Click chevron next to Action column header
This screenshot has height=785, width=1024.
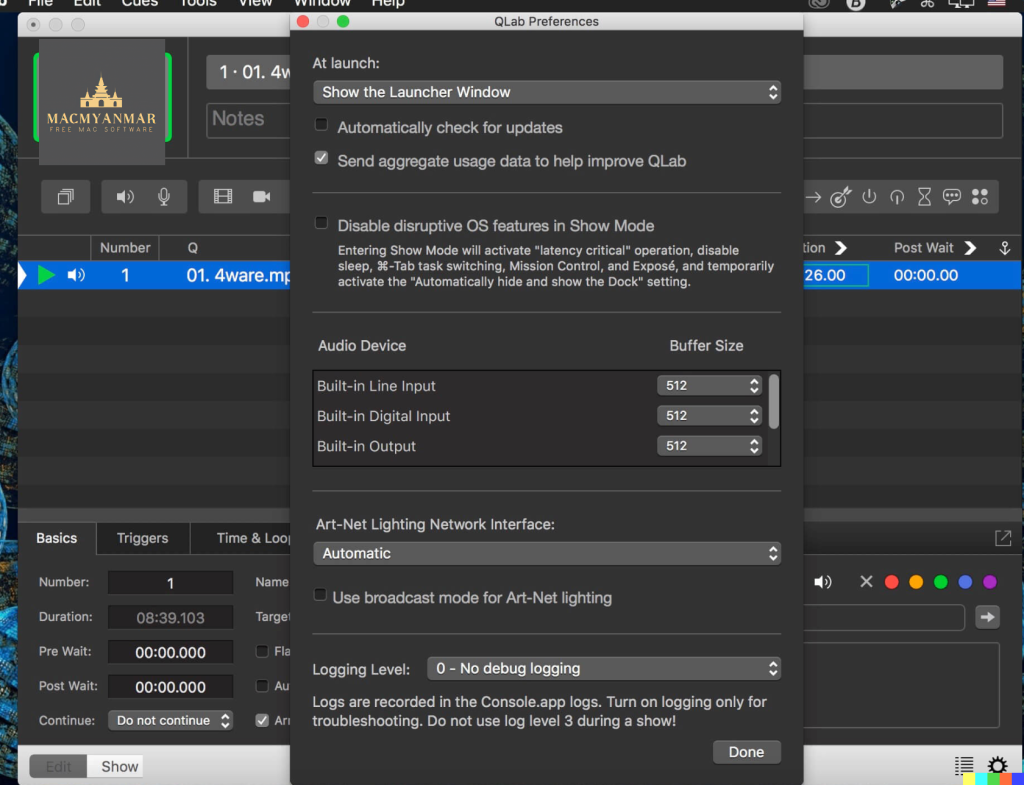coord(841,248)
